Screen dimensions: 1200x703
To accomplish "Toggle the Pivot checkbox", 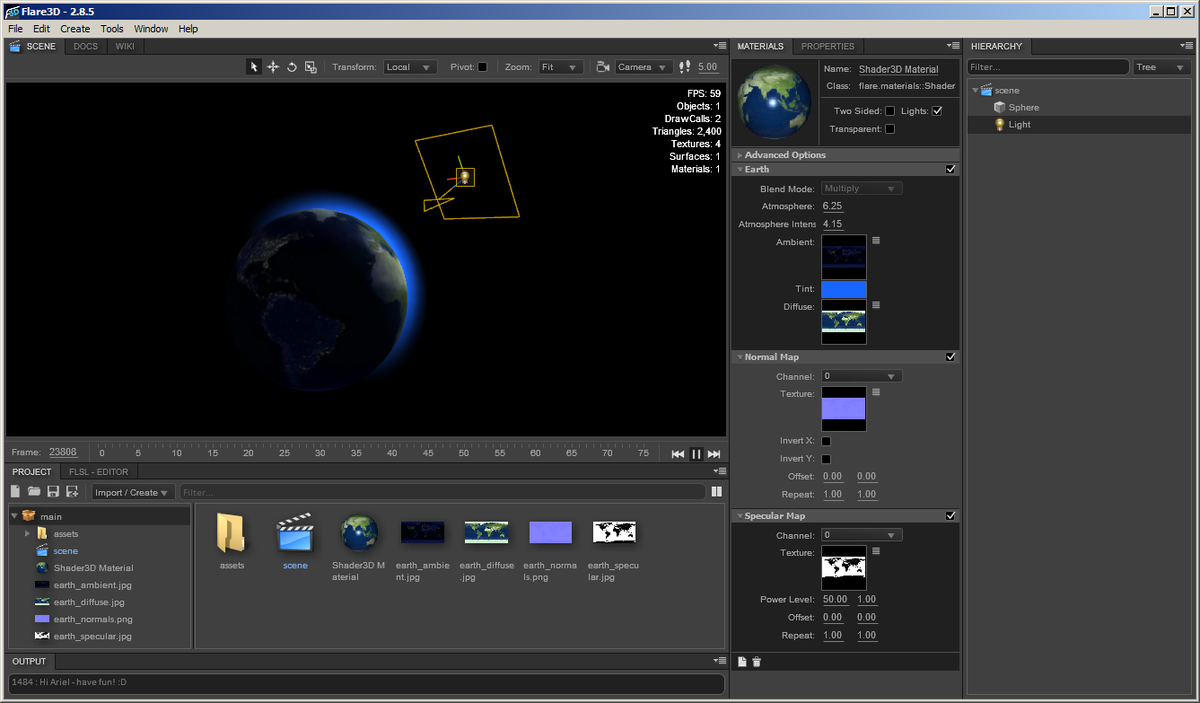I will click(483, 67).
